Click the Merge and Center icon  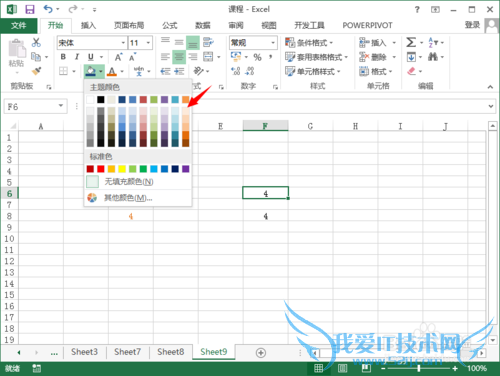pos(208,57)
